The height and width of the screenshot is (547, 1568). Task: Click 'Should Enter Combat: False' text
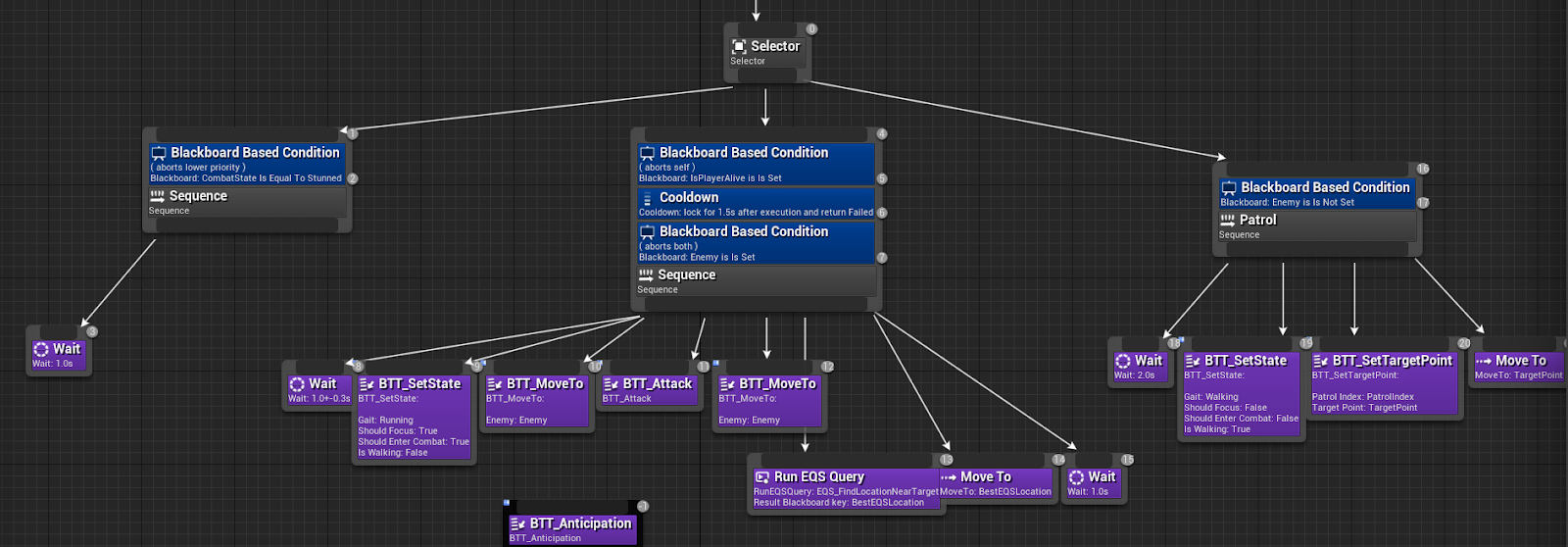point(1241,419)
